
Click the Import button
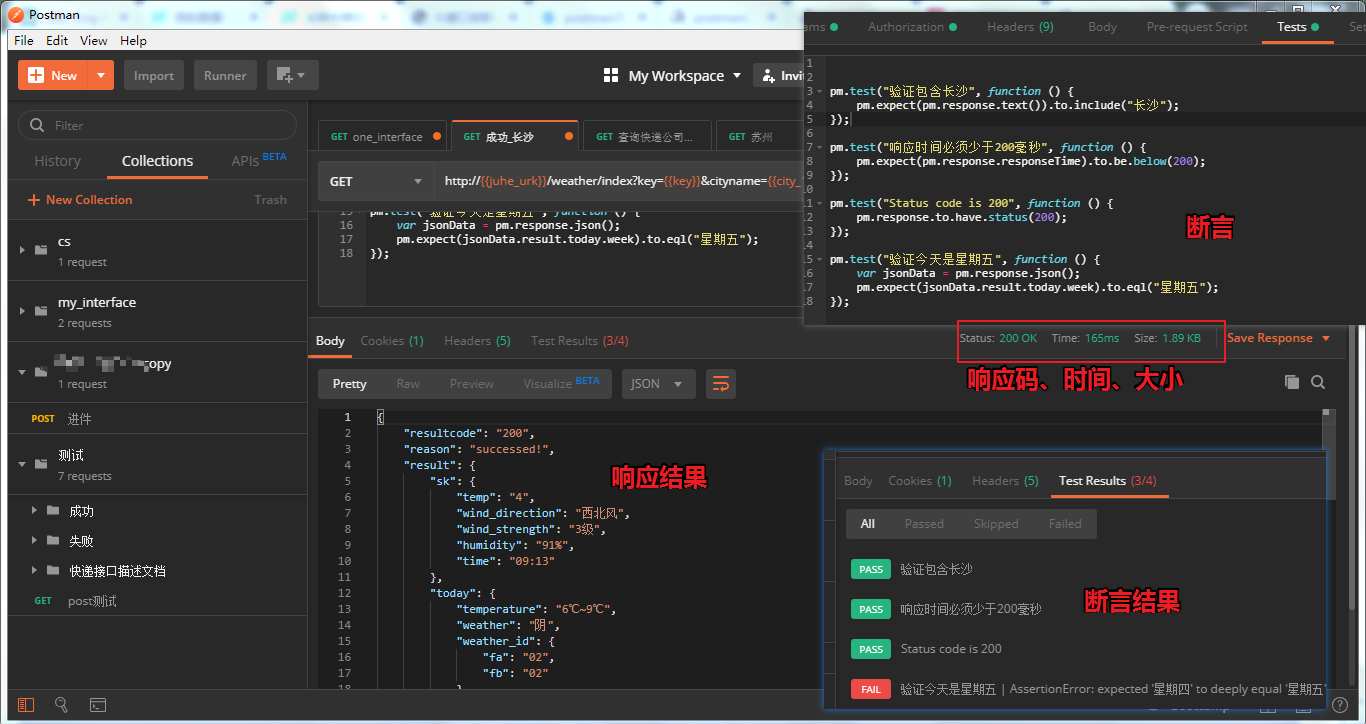point(154,75)
